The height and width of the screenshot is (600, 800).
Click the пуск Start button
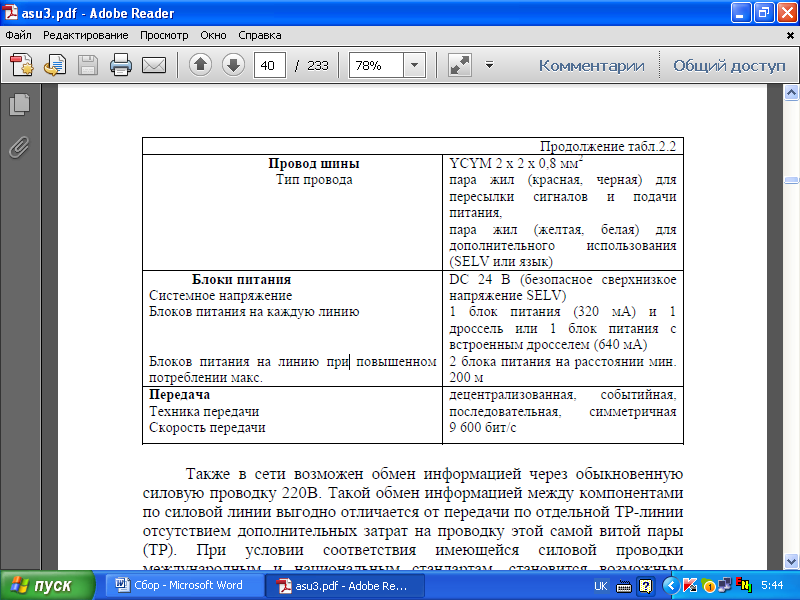(x=47, y=585)
